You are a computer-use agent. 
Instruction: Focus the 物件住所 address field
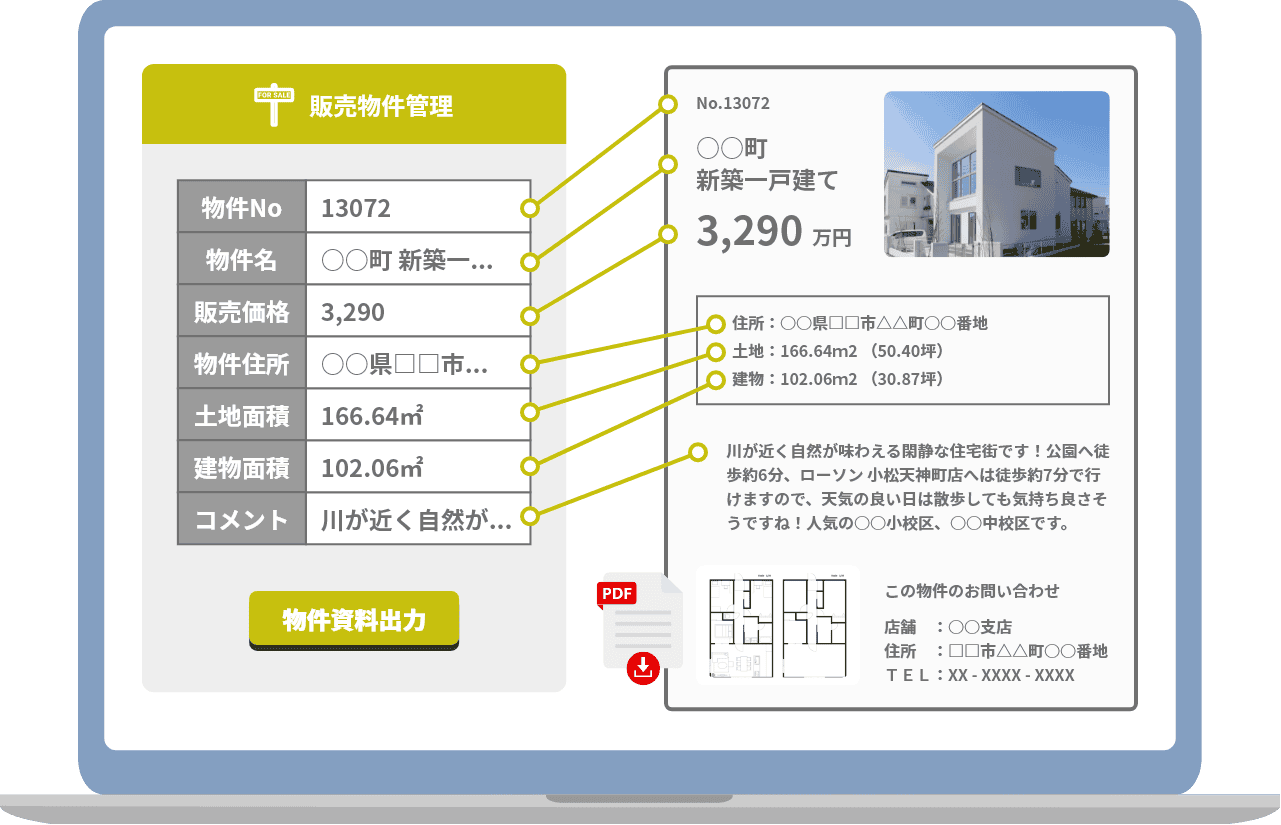[415, 364]
